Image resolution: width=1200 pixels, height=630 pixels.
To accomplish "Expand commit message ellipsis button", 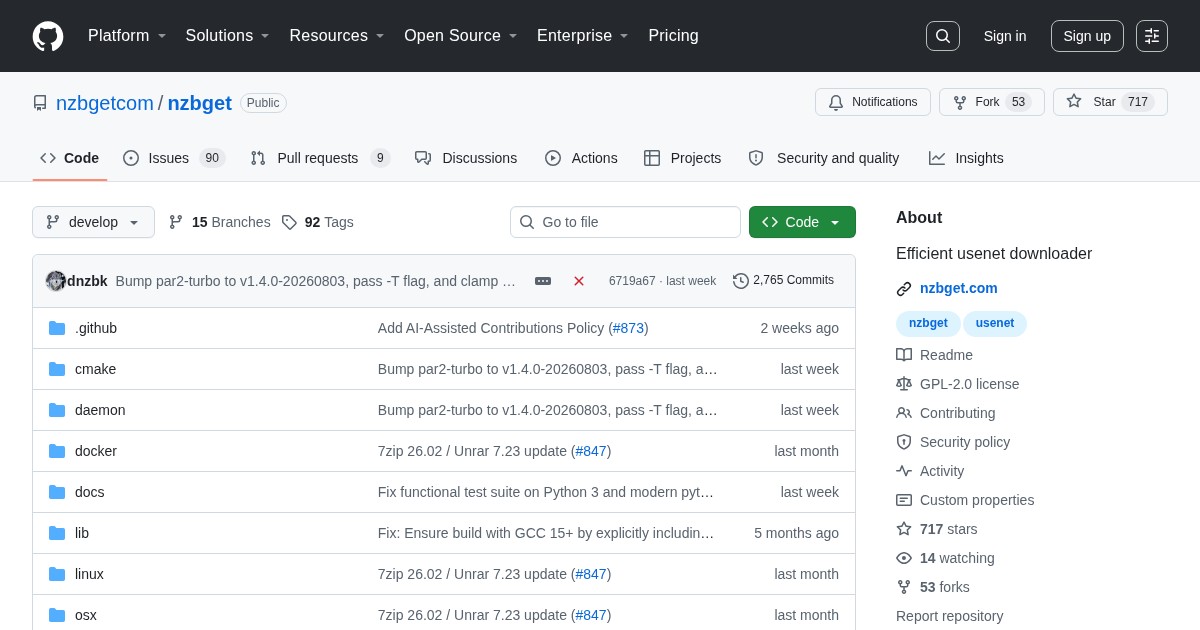I will click(x=543, y=281).
